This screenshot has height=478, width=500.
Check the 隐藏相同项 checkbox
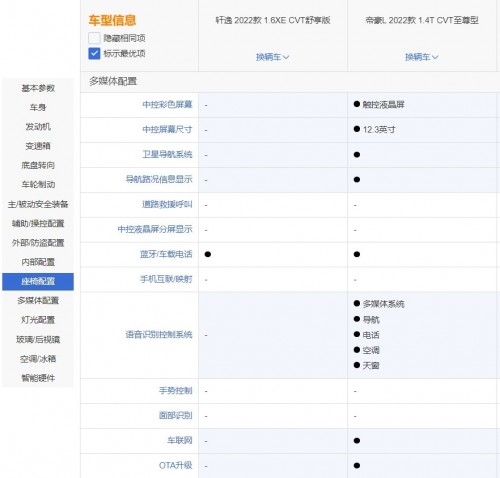(x=94, y=38)
